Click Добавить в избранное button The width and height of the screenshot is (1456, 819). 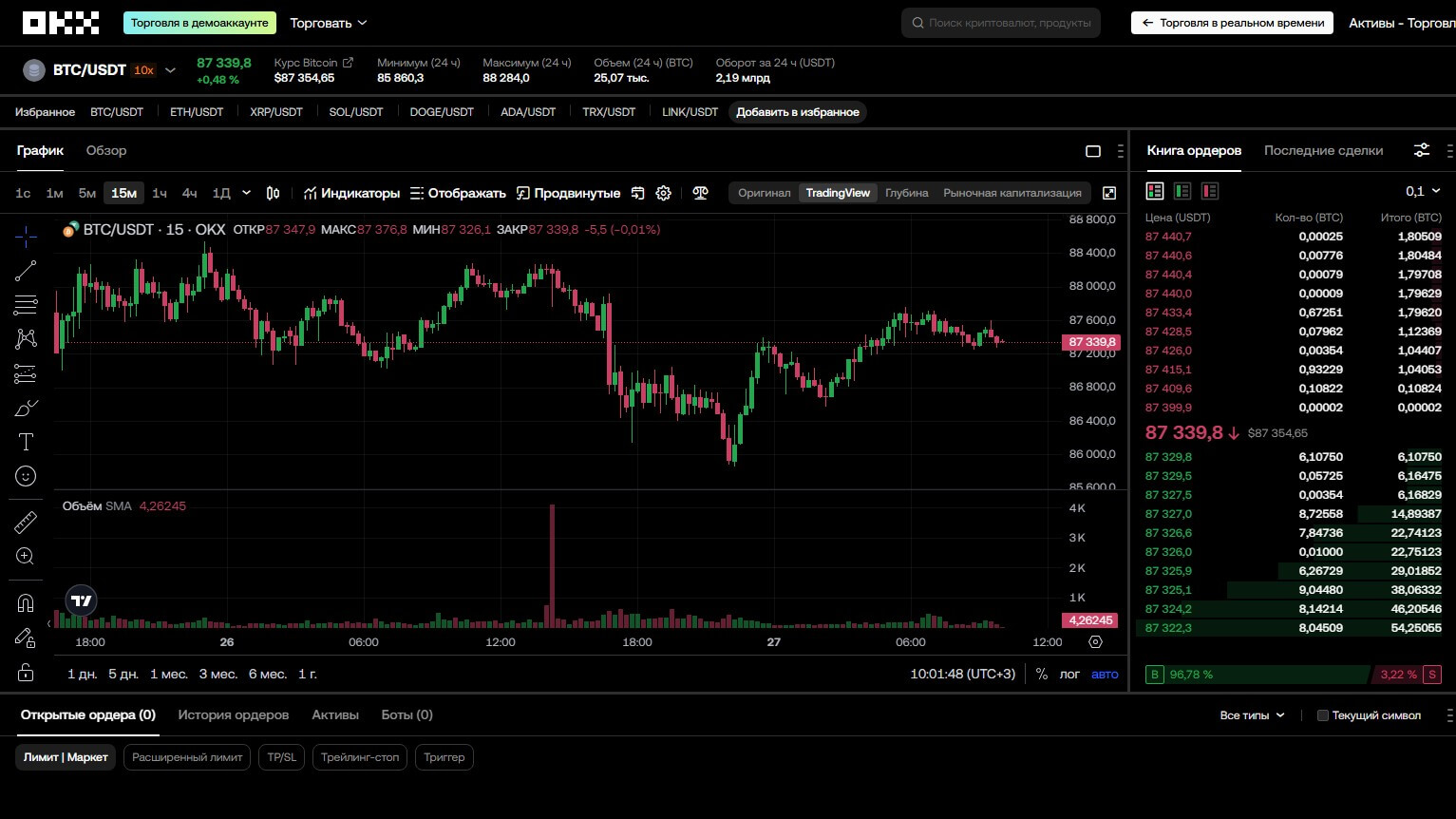[797, 112]
